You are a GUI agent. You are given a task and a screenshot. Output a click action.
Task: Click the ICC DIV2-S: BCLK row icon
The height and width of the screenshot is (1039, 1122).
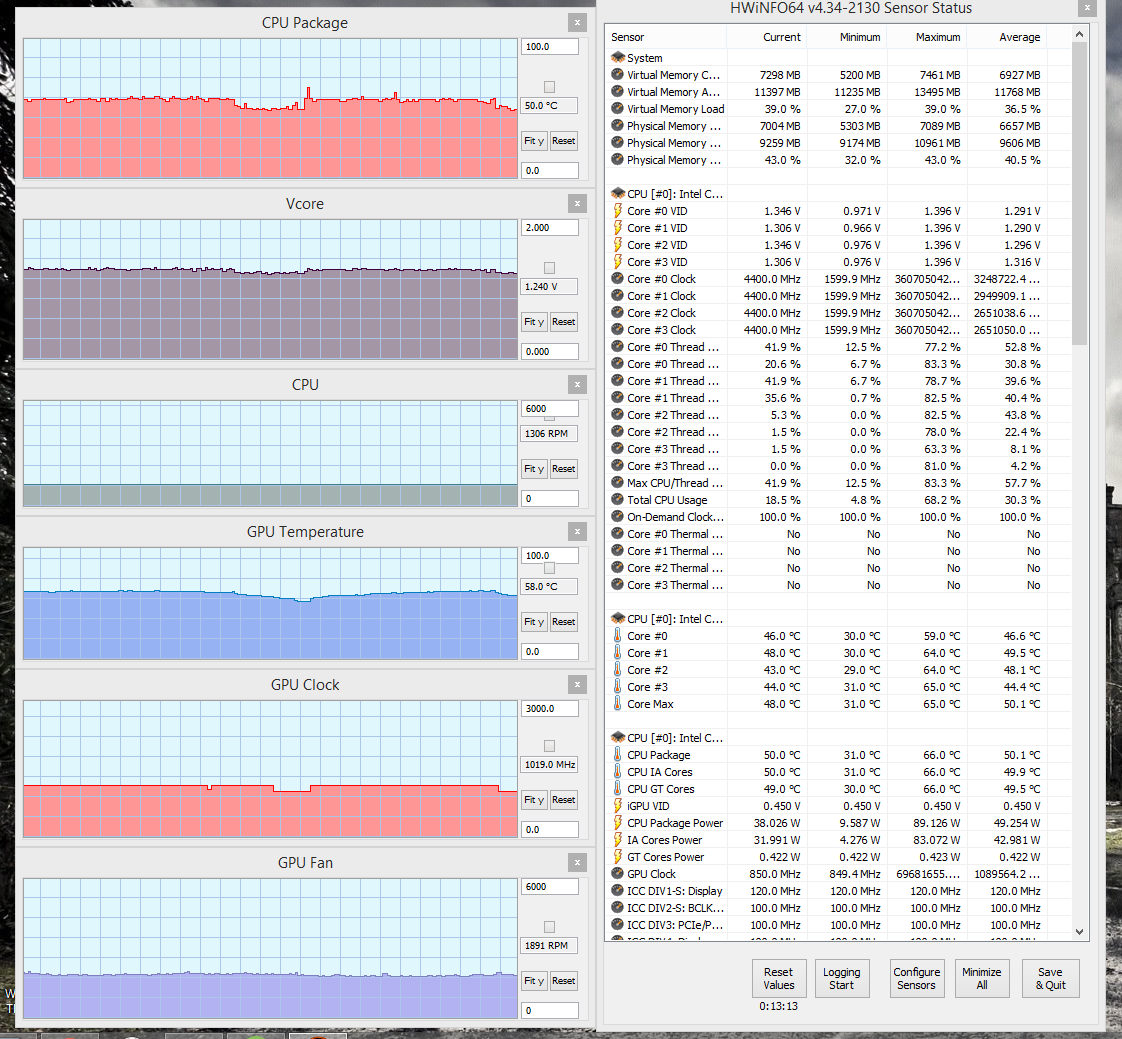tap(618, 907)
